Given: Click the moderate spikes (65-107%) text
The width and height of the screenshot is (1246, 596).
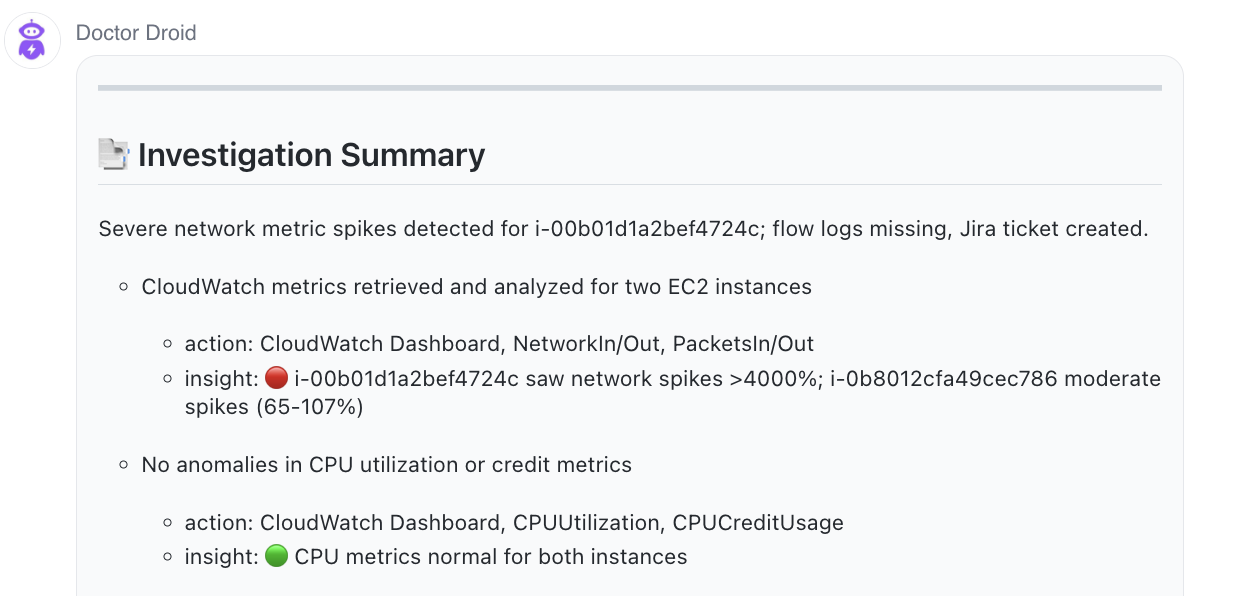Looking at the screenshot, I should [673, 393].
